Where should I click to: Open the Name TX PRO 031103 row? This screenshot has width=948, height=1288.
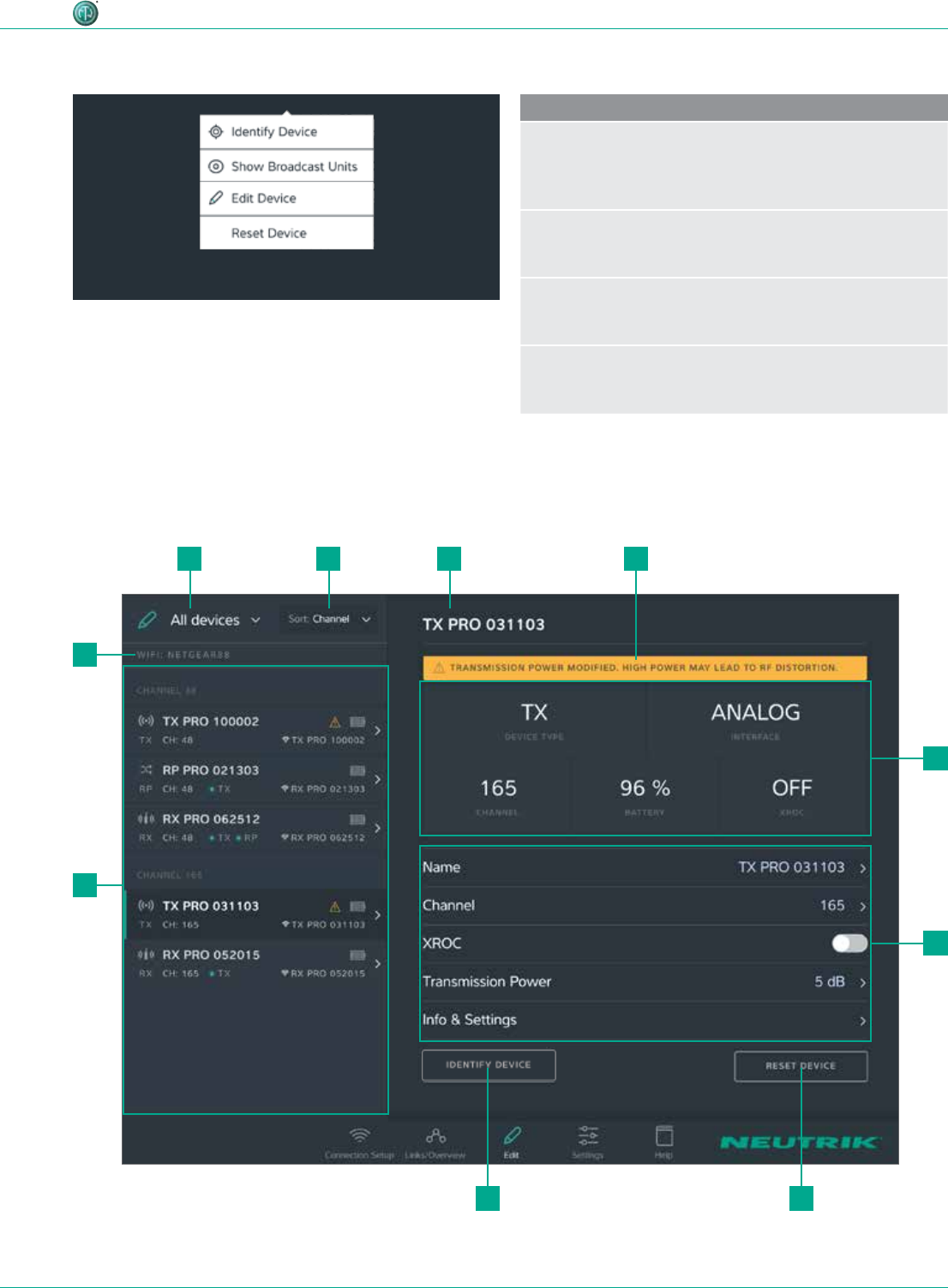point(644,867)
